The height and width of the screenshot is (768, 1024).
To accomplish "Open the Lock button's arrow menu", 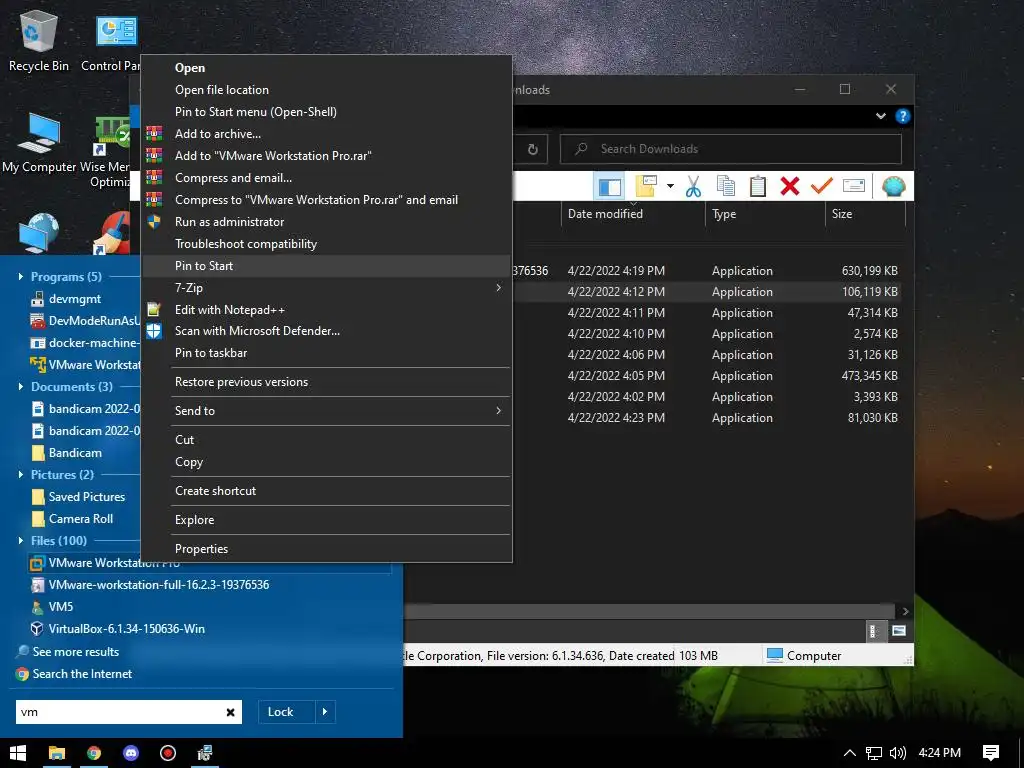I will [325, 712].
